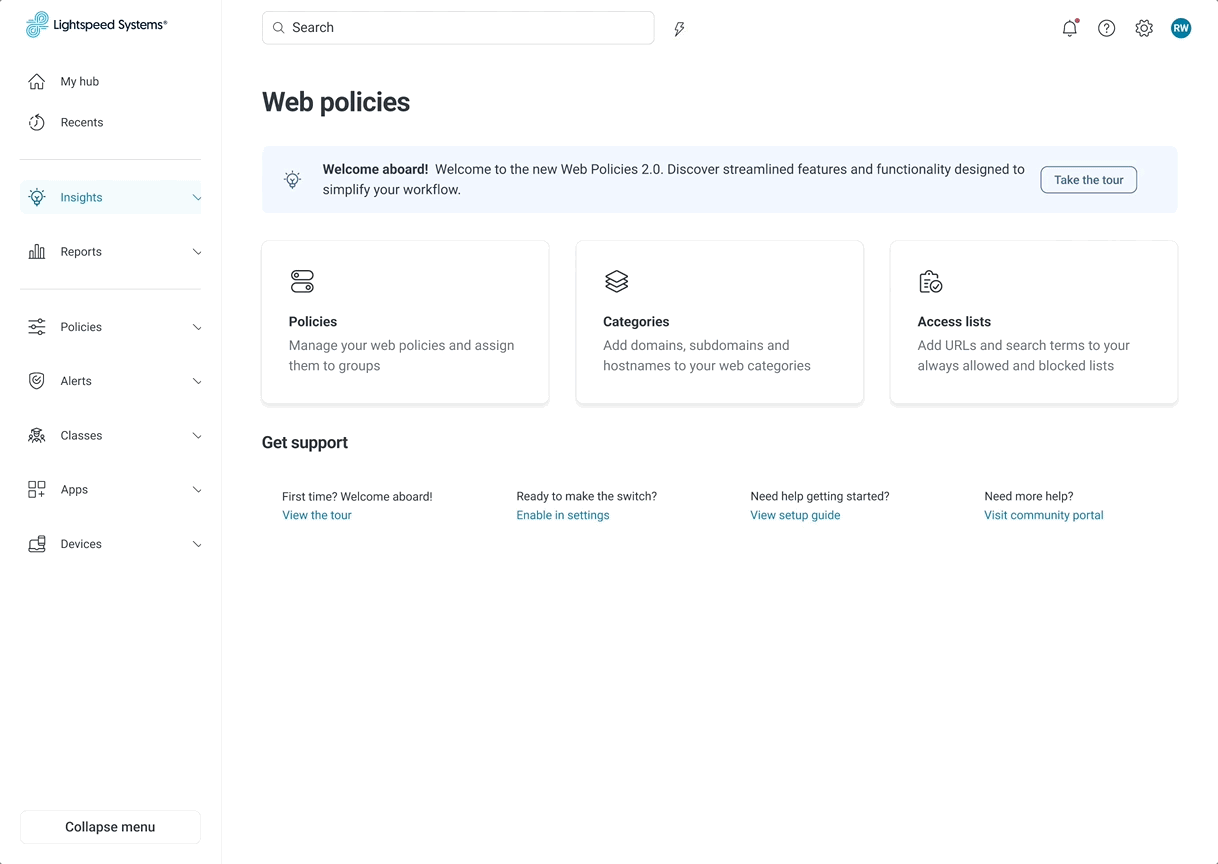Expand the Classes menu chevron
Screen dimensions: 1218x864
click(x=197, y=436)
